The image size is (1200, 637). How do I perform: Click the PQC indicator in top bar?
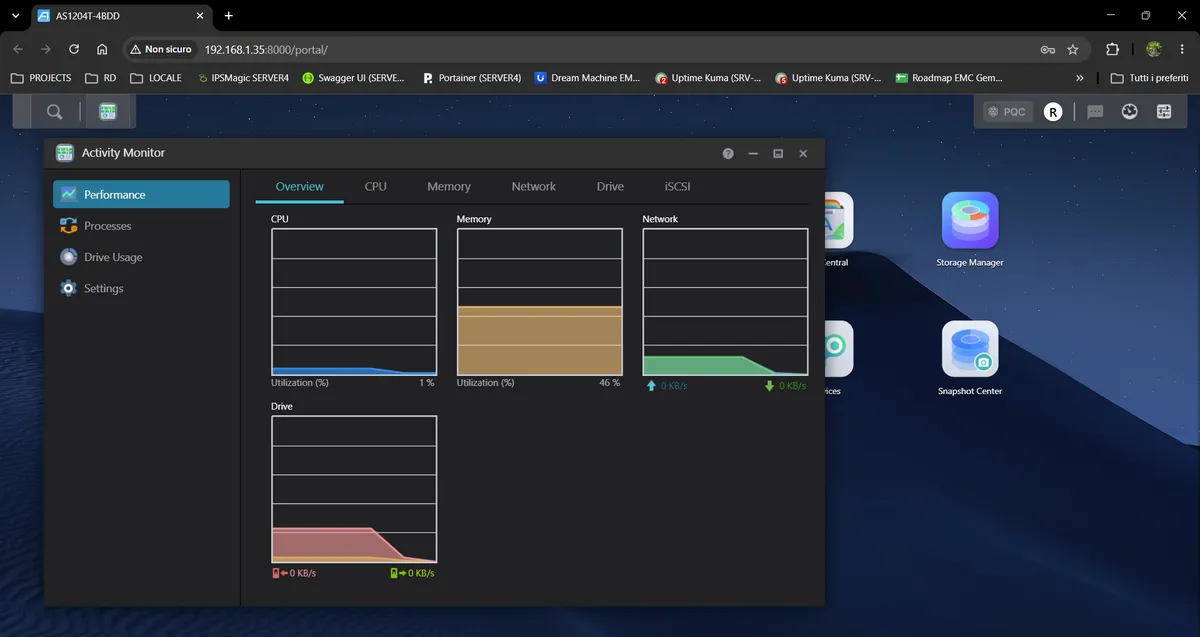[1007, 112]
